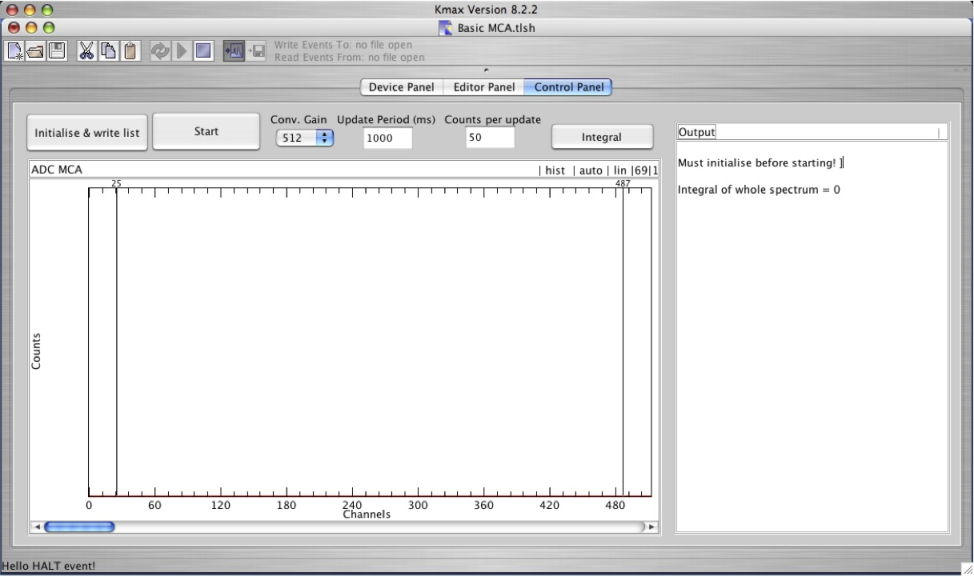
Task: Click the 'ADC MCA' histogram title
Action: 57,170
